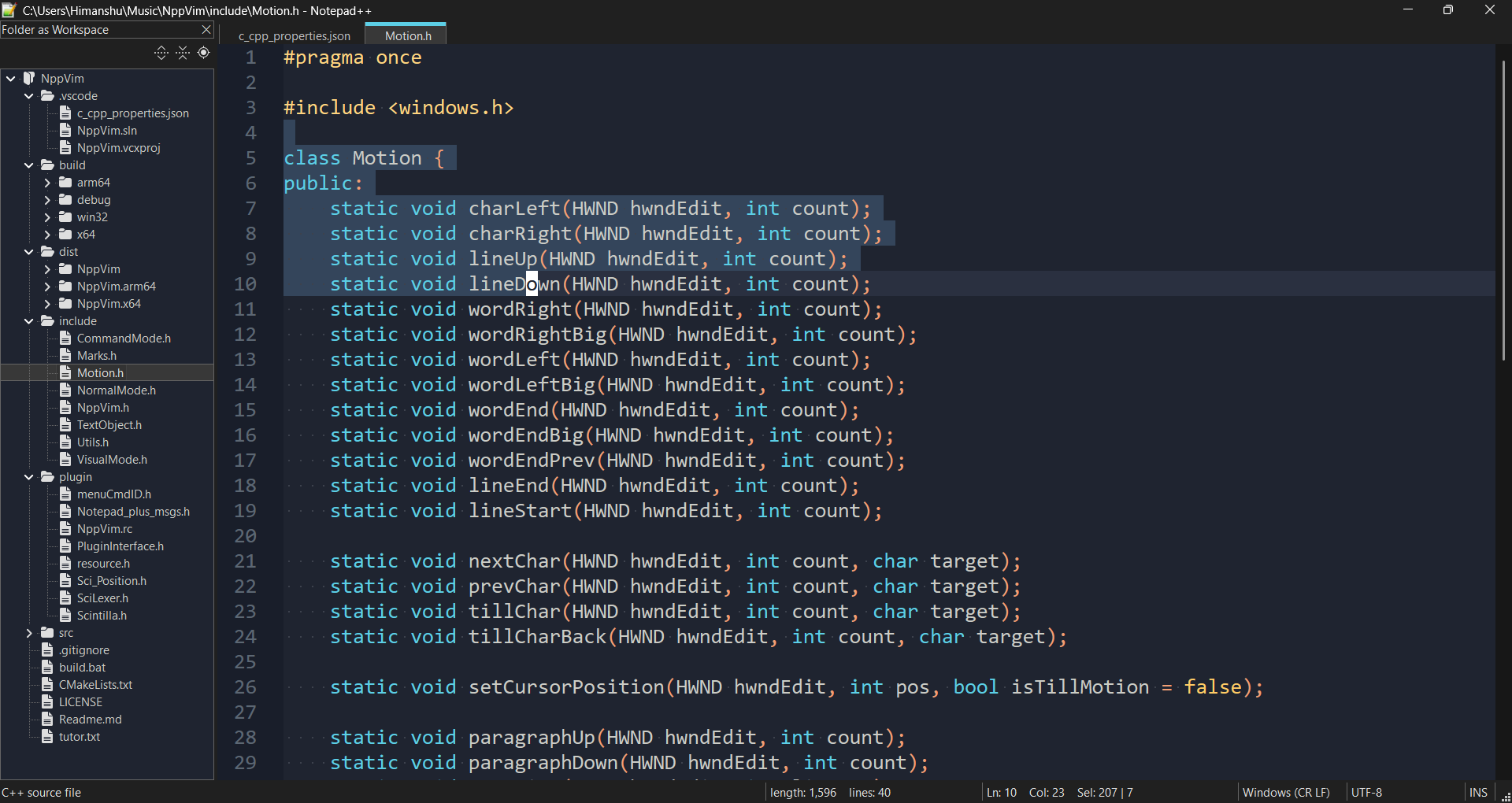Click the Expand all folders icon
The height and width of the screenshot is (803, 1512).
[x=161, y=53]
